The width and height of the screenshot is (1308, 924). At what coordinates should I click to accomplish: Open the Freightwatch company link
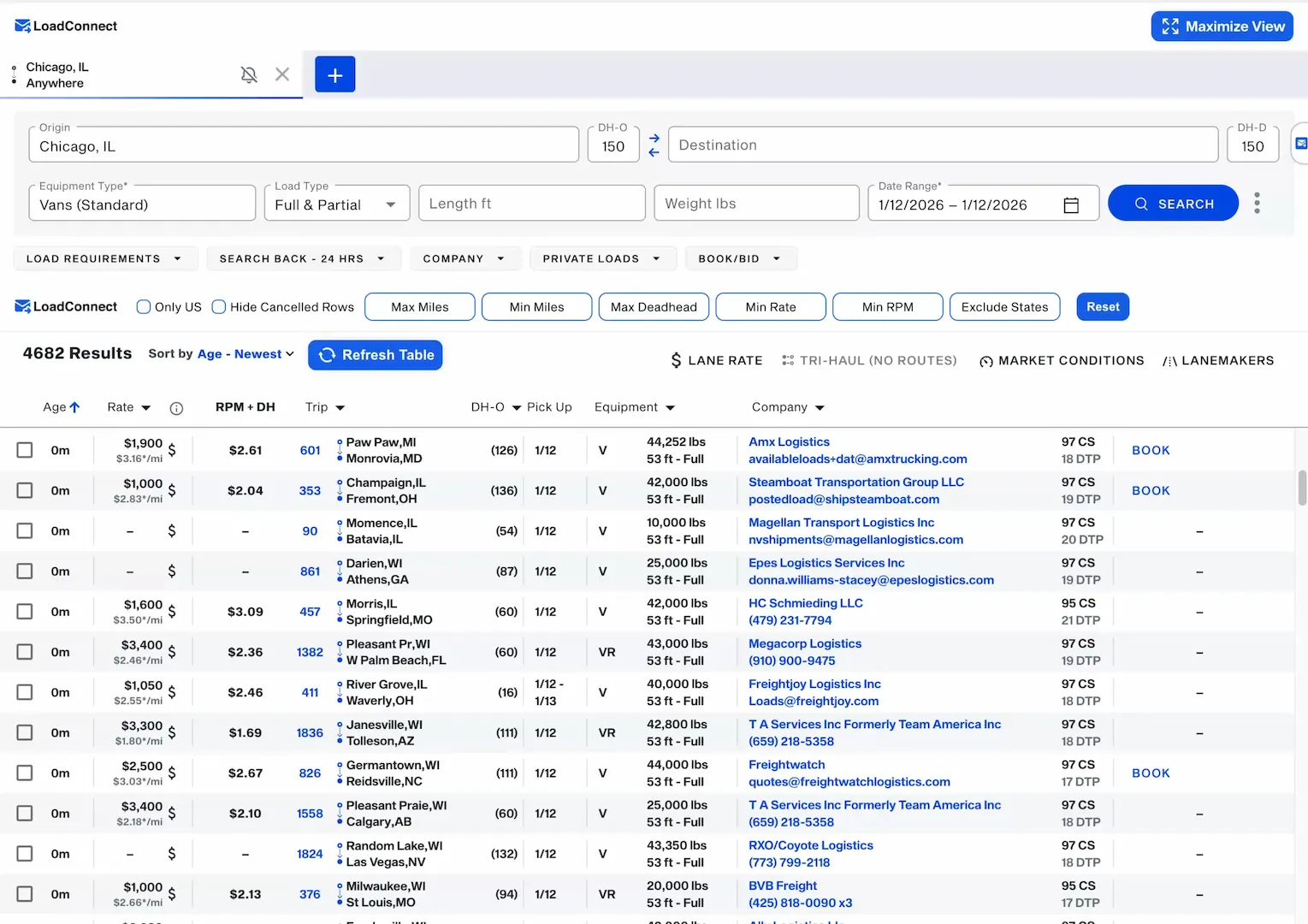tap(786, 765)
